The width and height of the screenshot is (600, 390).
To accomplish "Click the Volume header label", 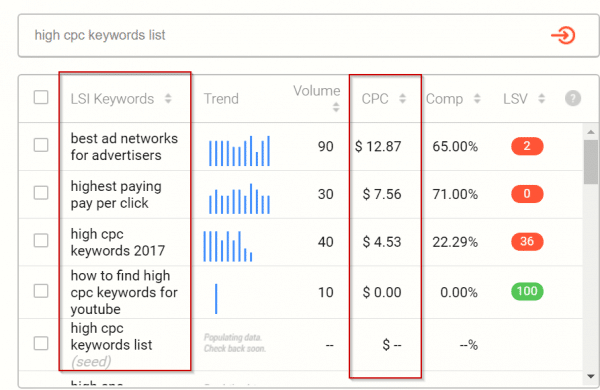I will pos(316,91).
